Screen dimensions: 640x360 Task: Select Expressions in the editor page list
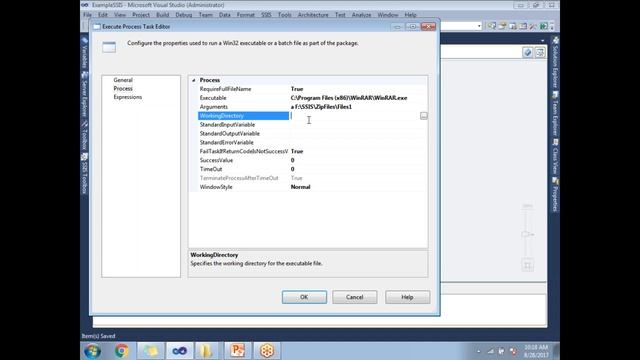[128, 97]
